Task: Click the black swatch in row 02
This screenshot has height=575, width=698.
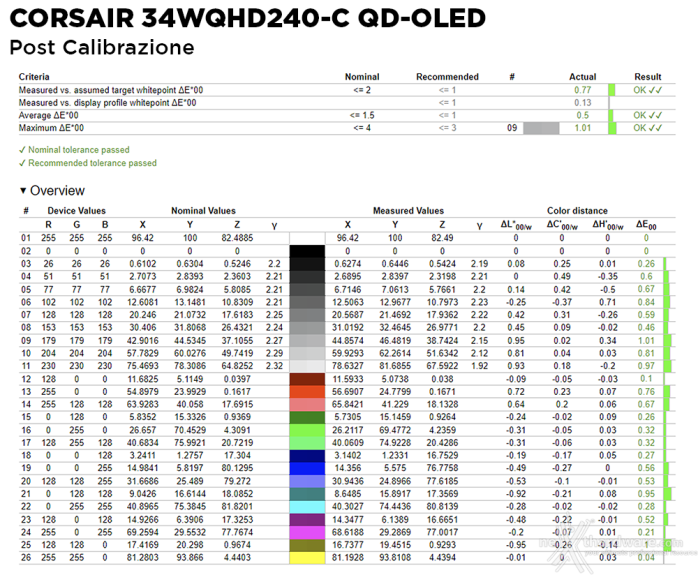Action: coord(307,251)
